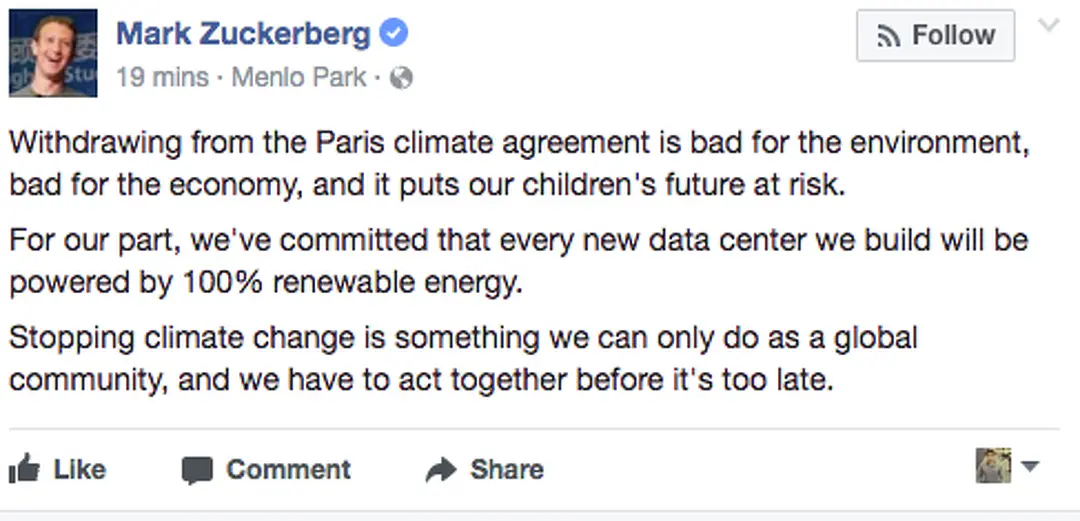Image resolution: width=1080 pixels, height=521 pixels.
Task: Open the post options chevron menu
Action: 1048,26
